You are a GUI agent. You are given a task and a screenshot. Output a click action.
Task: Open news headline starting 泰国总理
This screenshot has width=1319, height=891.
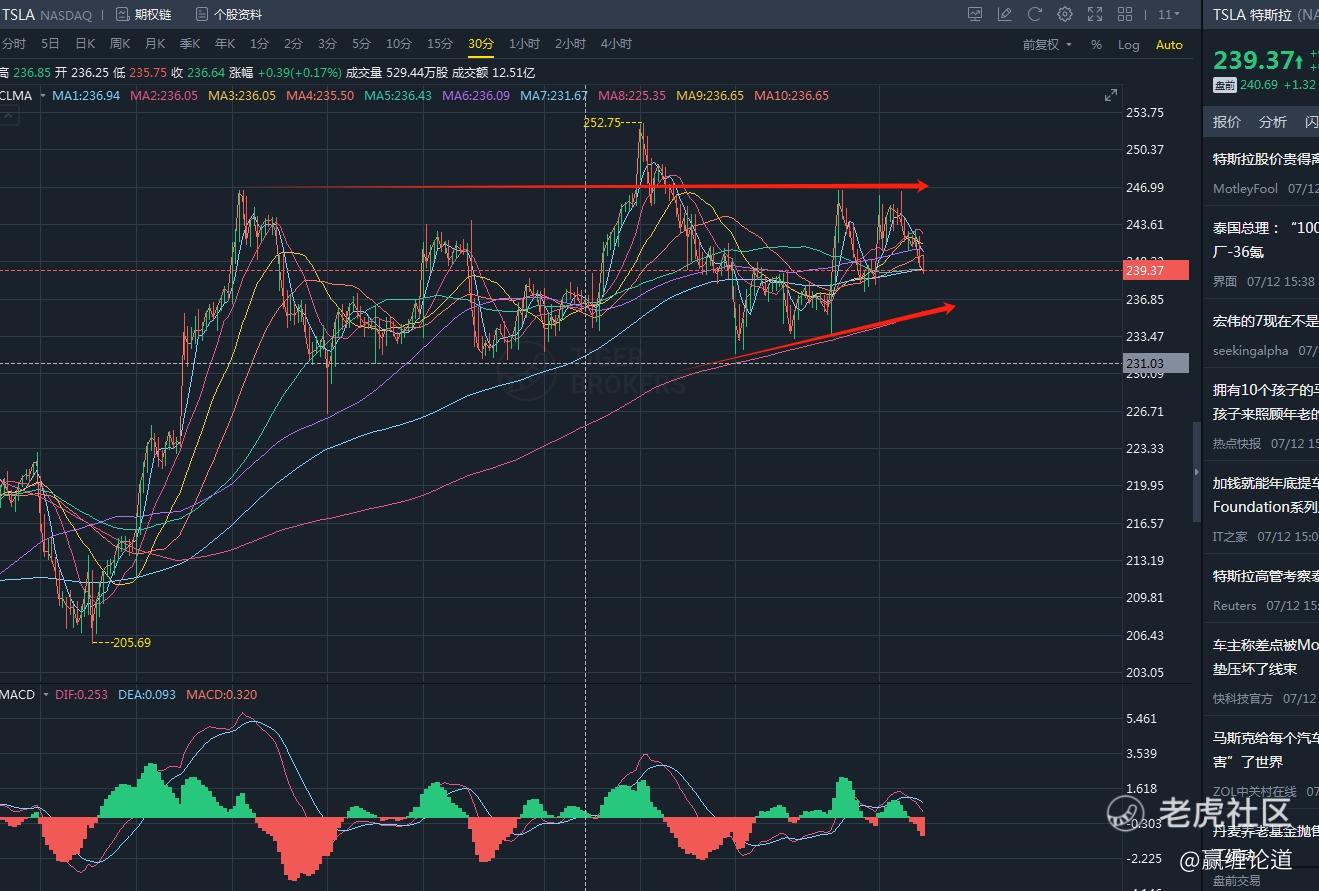pos(1265,240)
